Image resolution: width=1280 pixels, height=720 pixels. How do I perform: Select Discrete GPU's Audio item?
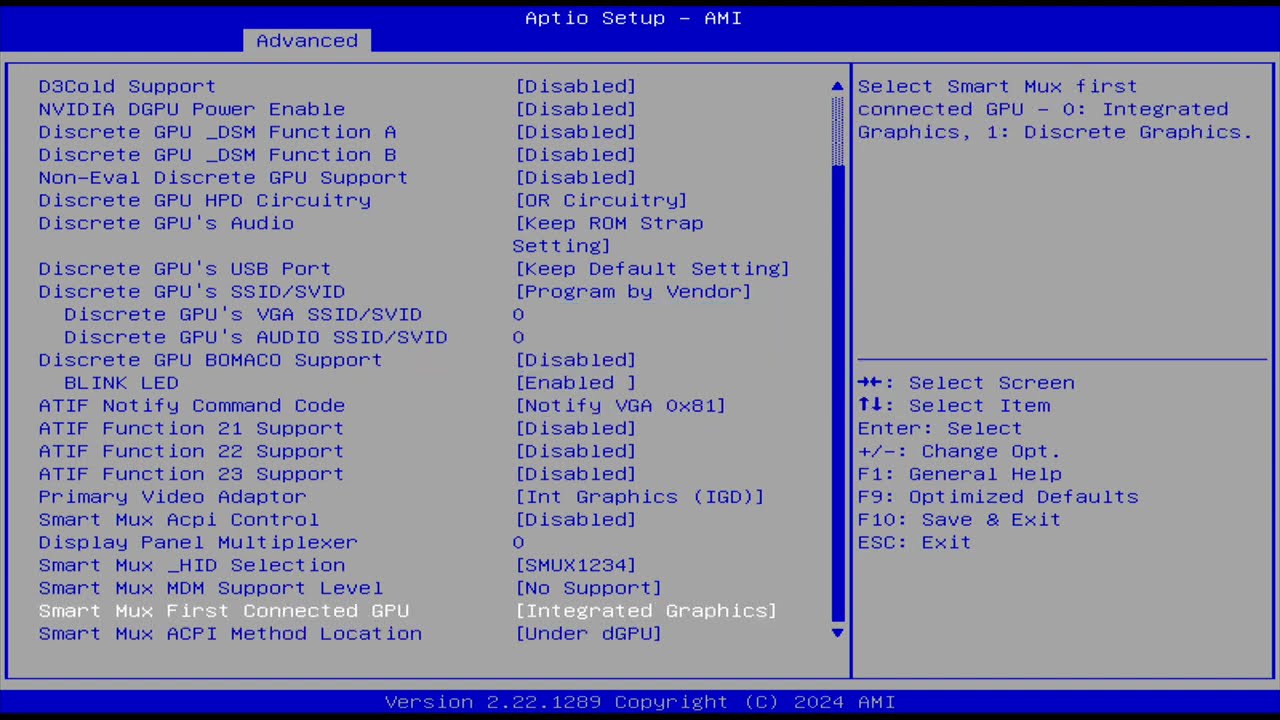pyautogui.click(x=166, y=223)
